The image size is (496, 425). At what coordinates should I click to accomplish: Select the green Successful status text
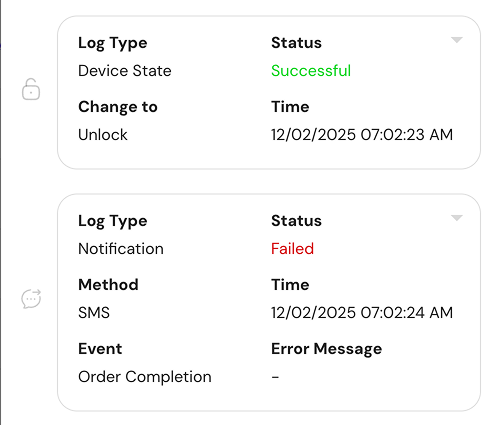tap(311, 71)
